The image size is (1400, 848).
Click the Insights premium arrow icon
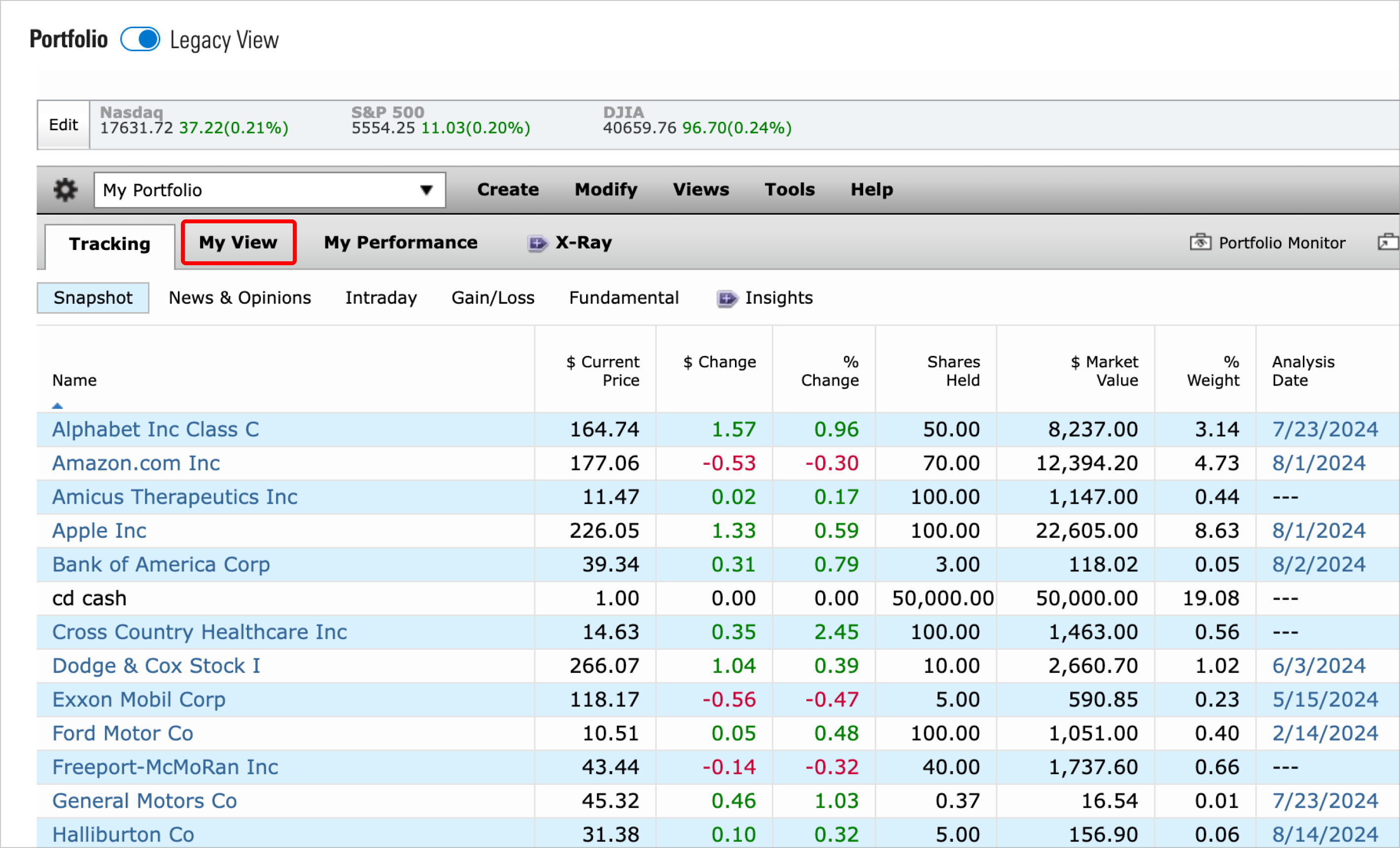[727, 298]
